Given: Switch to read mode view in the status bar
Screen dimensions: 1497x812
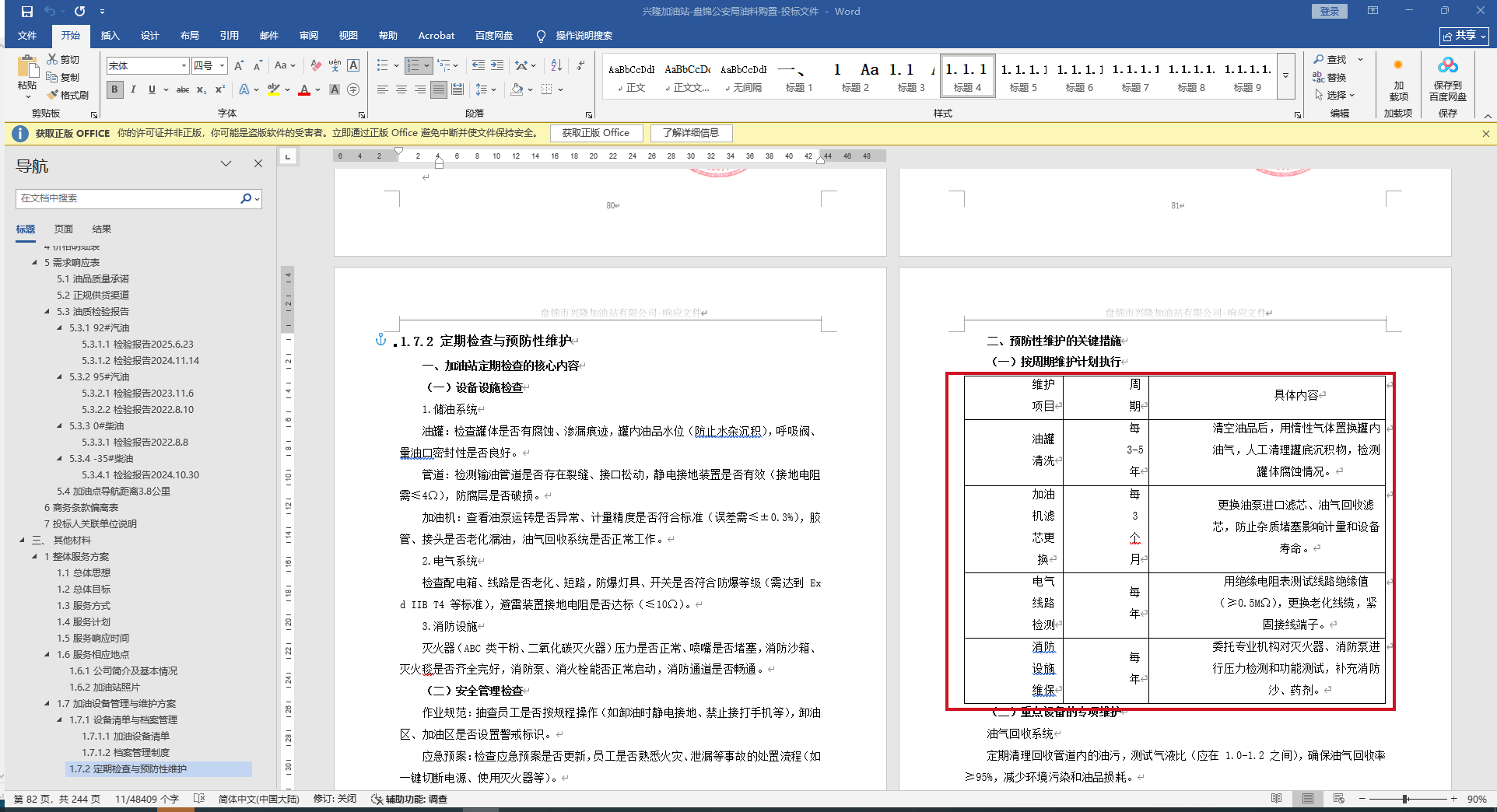Looking at the screenshot, I should [x=1276, y=799].
